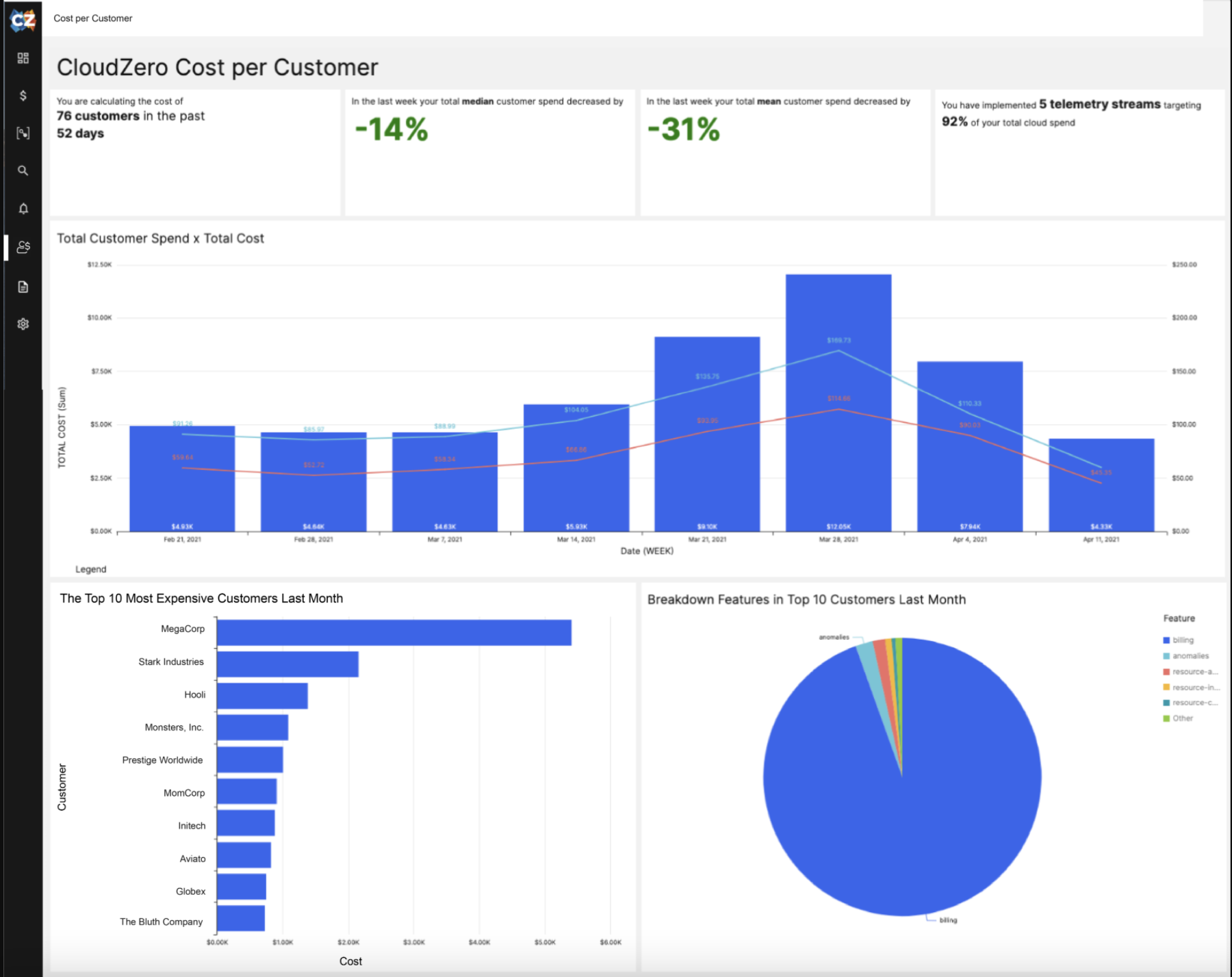The width and height of the screenshot is (1232, 977).
Task: Click the tallest Mar 28, 2021 bar
Action: click(838, 403)
